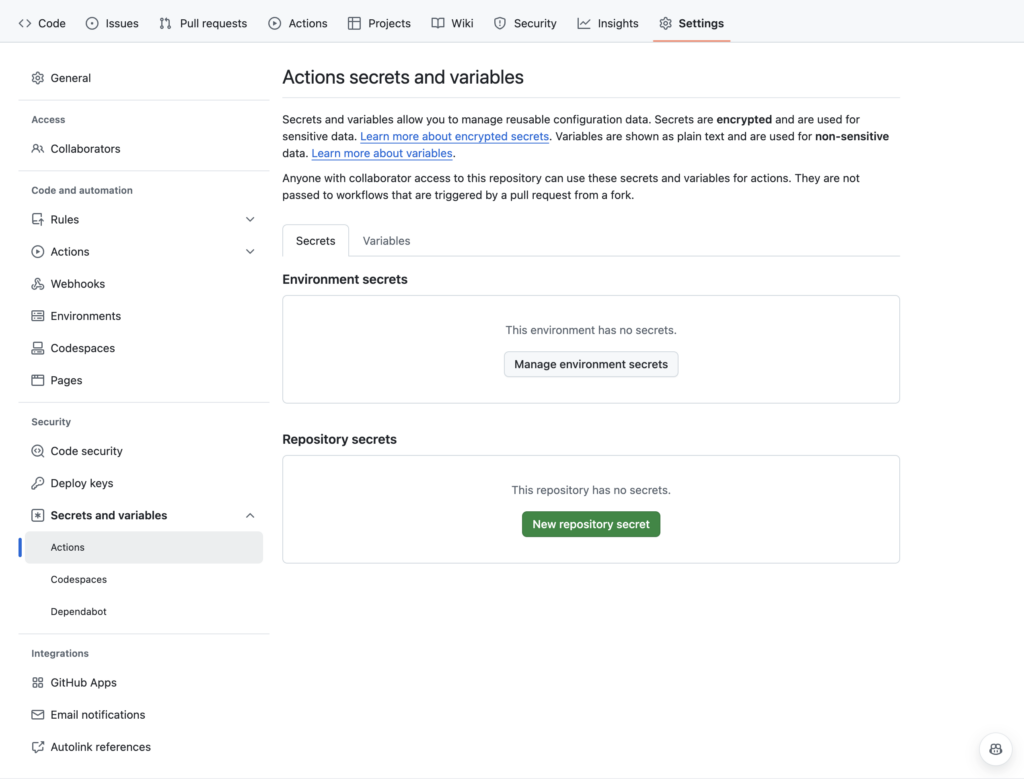Click Manage environment secrets button

point(591,364)
